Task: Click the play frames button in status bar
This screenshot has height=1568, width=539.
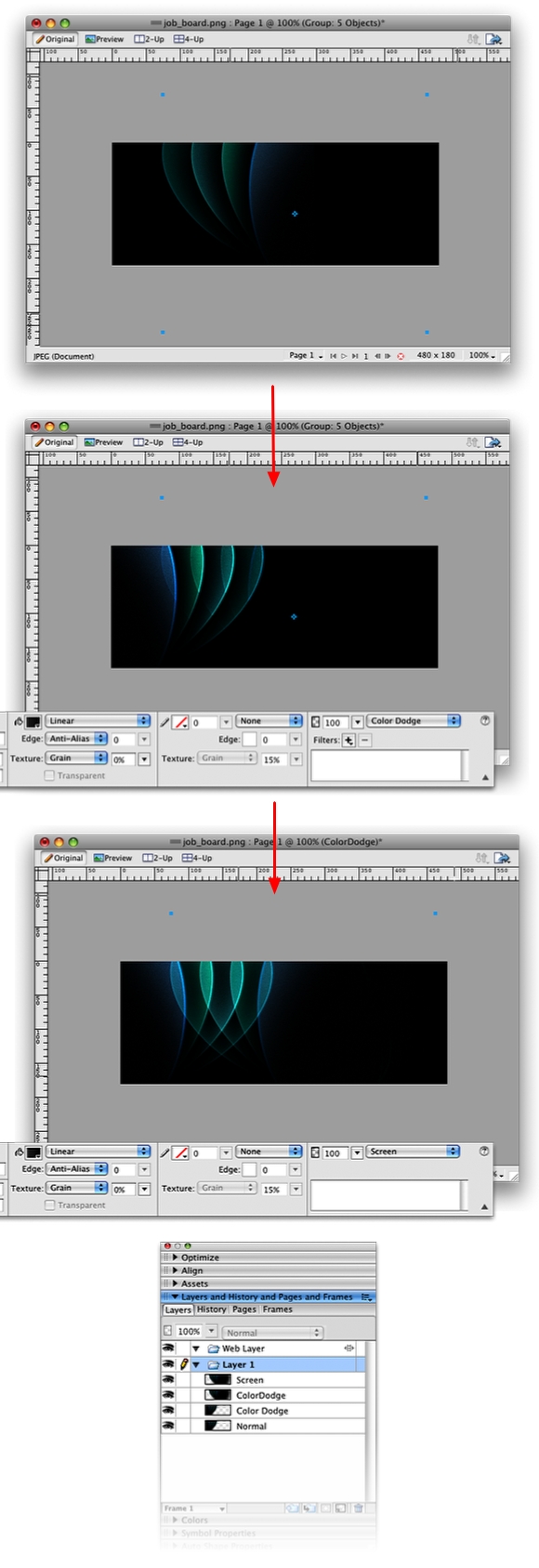Action: [x=344, y=356]
